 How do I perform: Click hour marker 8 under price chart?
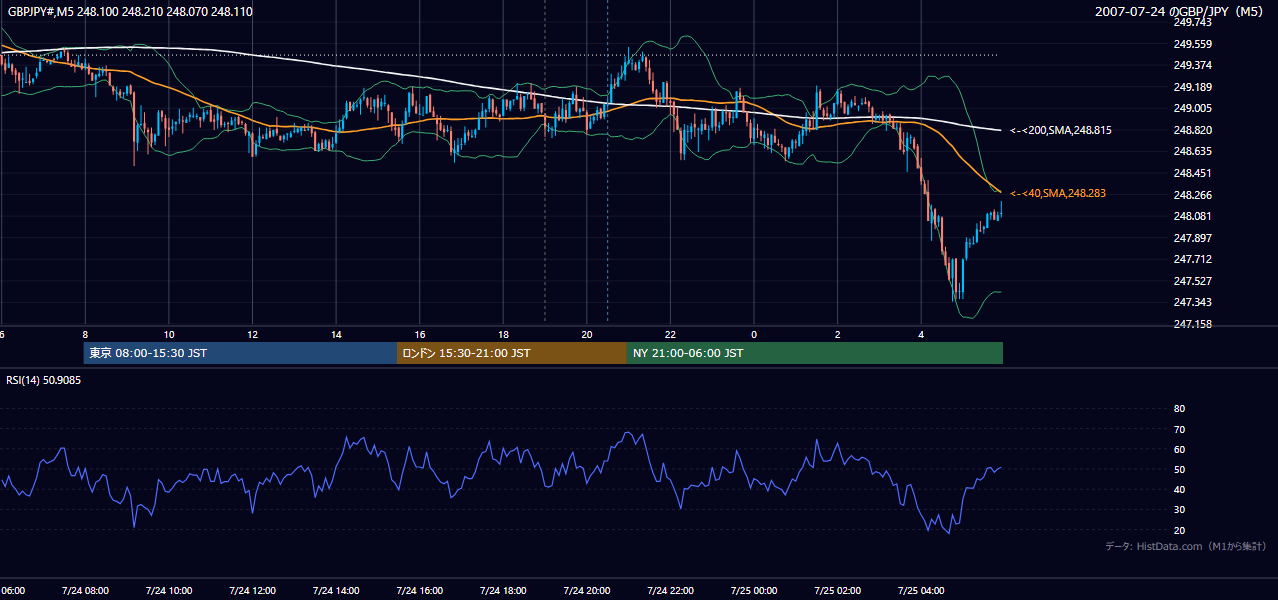(85, 334)
